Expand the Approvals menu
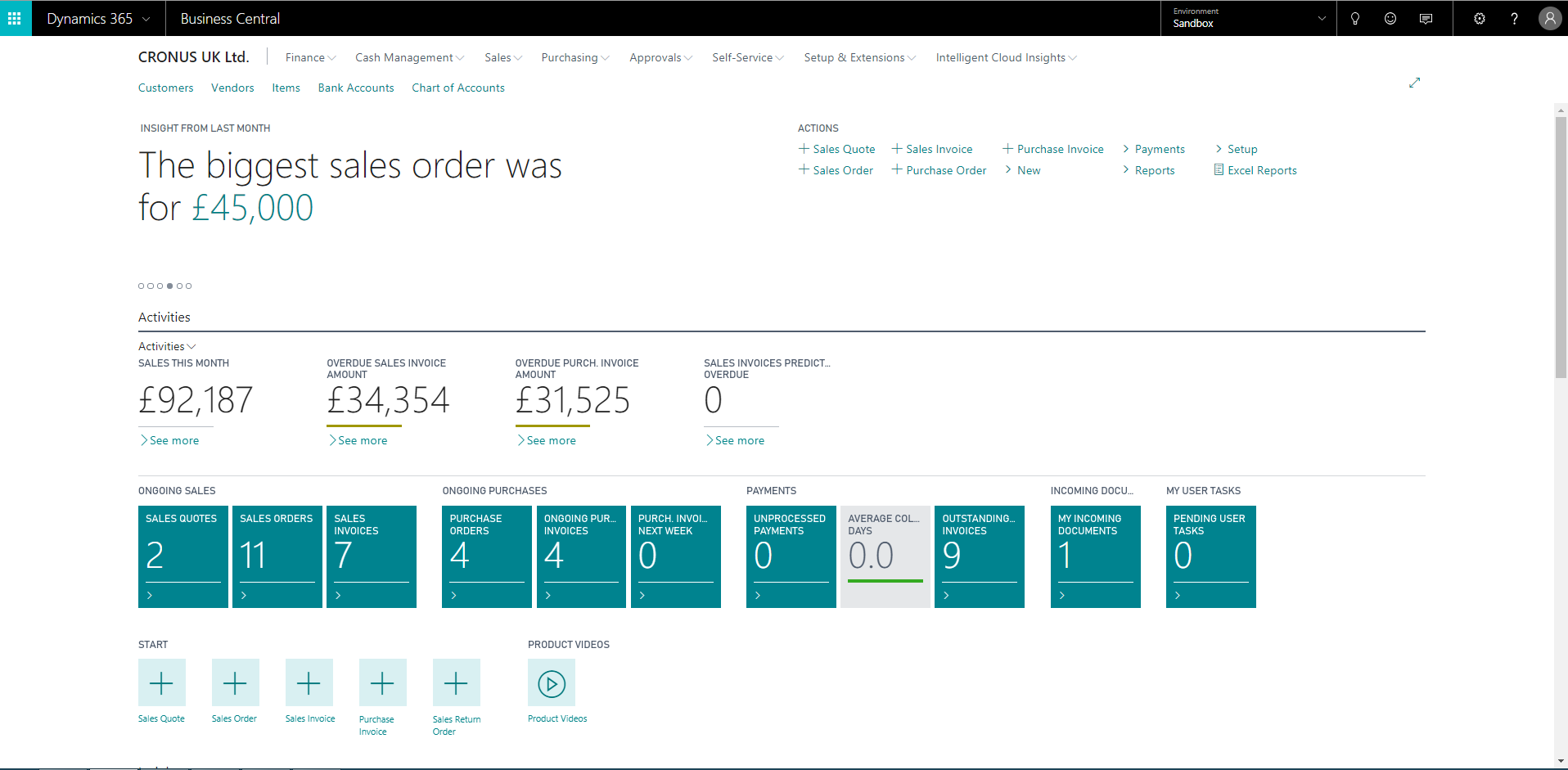1568x770 pixels. [660, 57]
